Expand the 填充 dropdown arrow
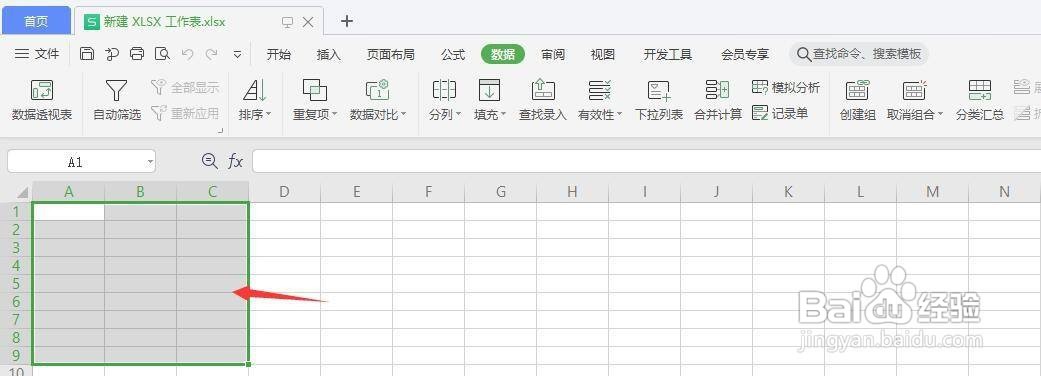Viewport: 1041px width, 376px height. 503,115
